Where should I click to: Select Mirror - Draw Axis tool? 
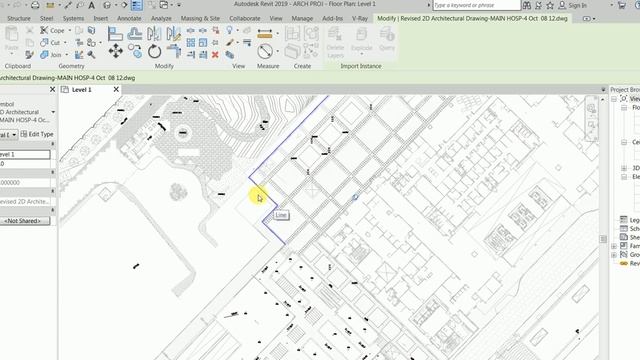tap(173, 33)
